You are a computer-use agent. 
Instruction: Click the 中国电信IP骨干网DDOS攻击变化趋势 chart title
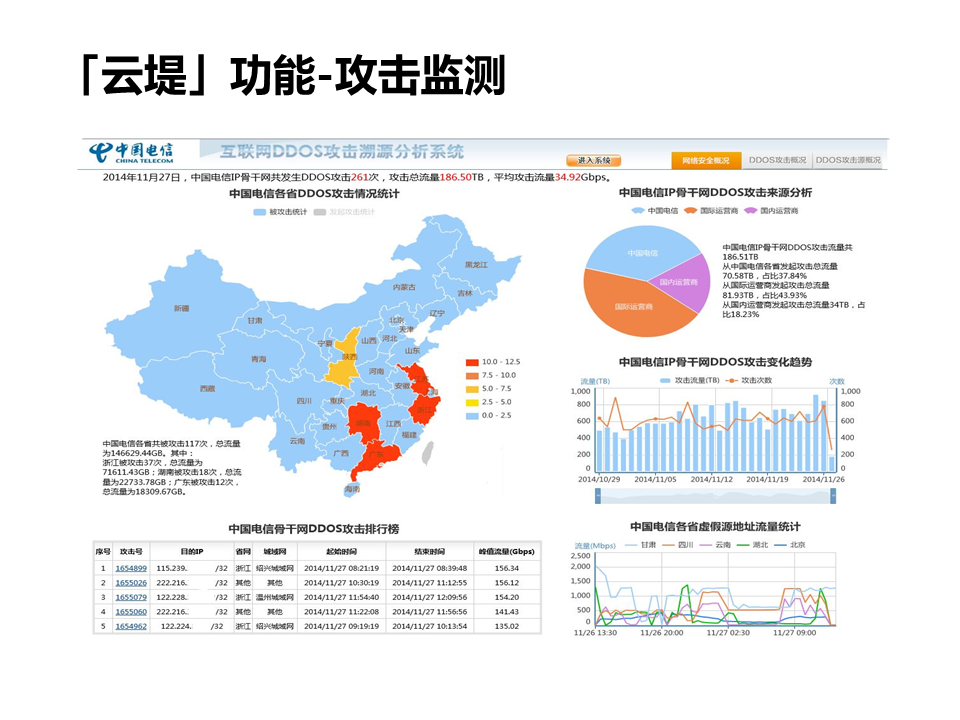715,362
